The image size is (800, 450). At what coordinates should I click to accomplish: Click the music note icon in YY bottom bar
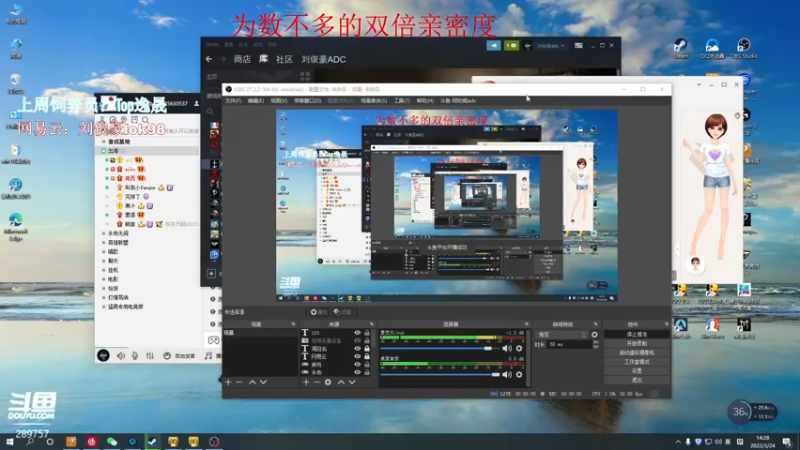point(208,356)
